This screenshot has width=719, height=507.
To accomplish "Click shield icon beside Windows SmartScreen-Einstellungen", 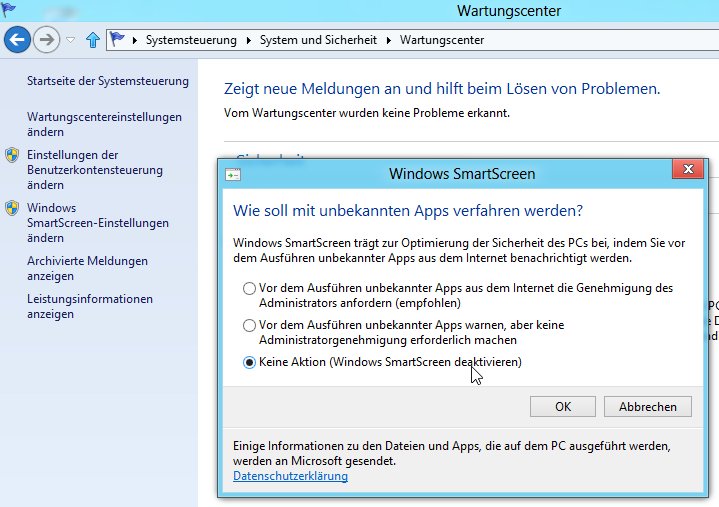I will click(x=12, y=208).
